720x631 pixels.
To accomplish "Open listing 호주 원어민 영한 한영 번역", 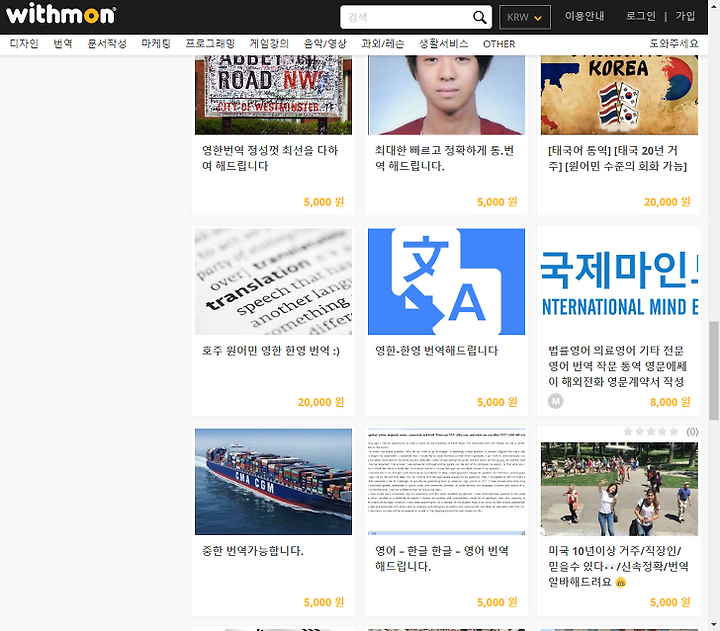I will (271, 351).
